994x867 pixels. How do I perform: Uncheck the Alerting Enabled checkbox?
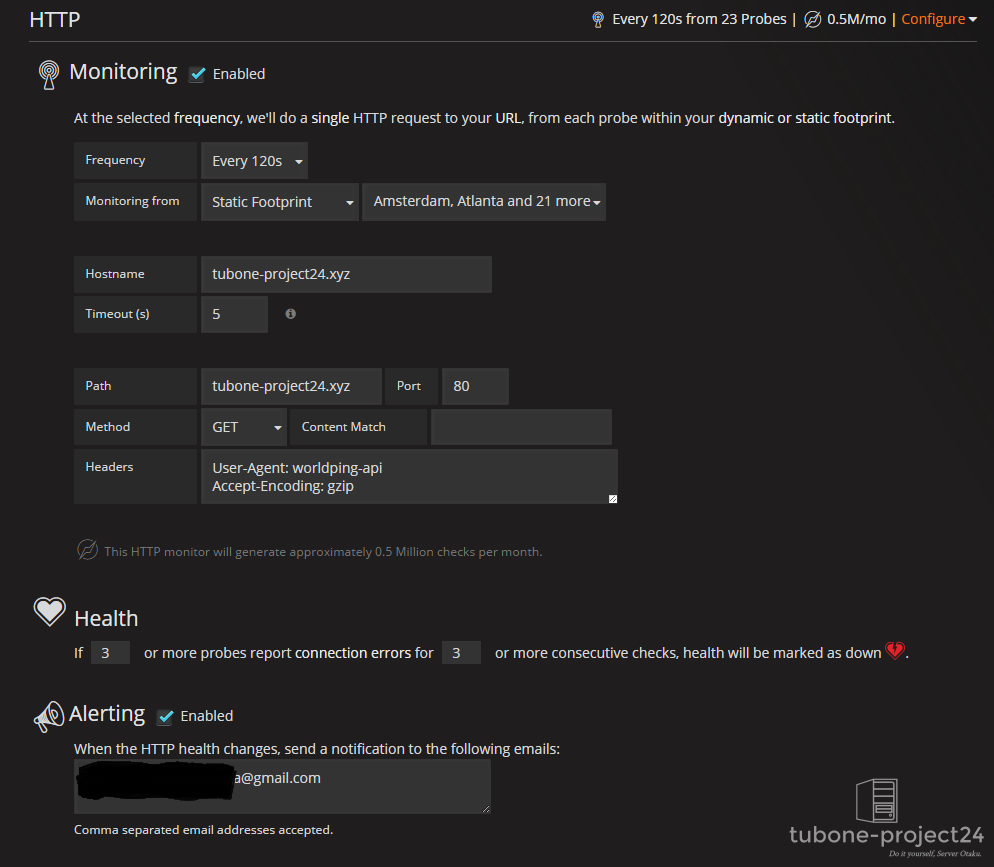[x=166, y=716]
